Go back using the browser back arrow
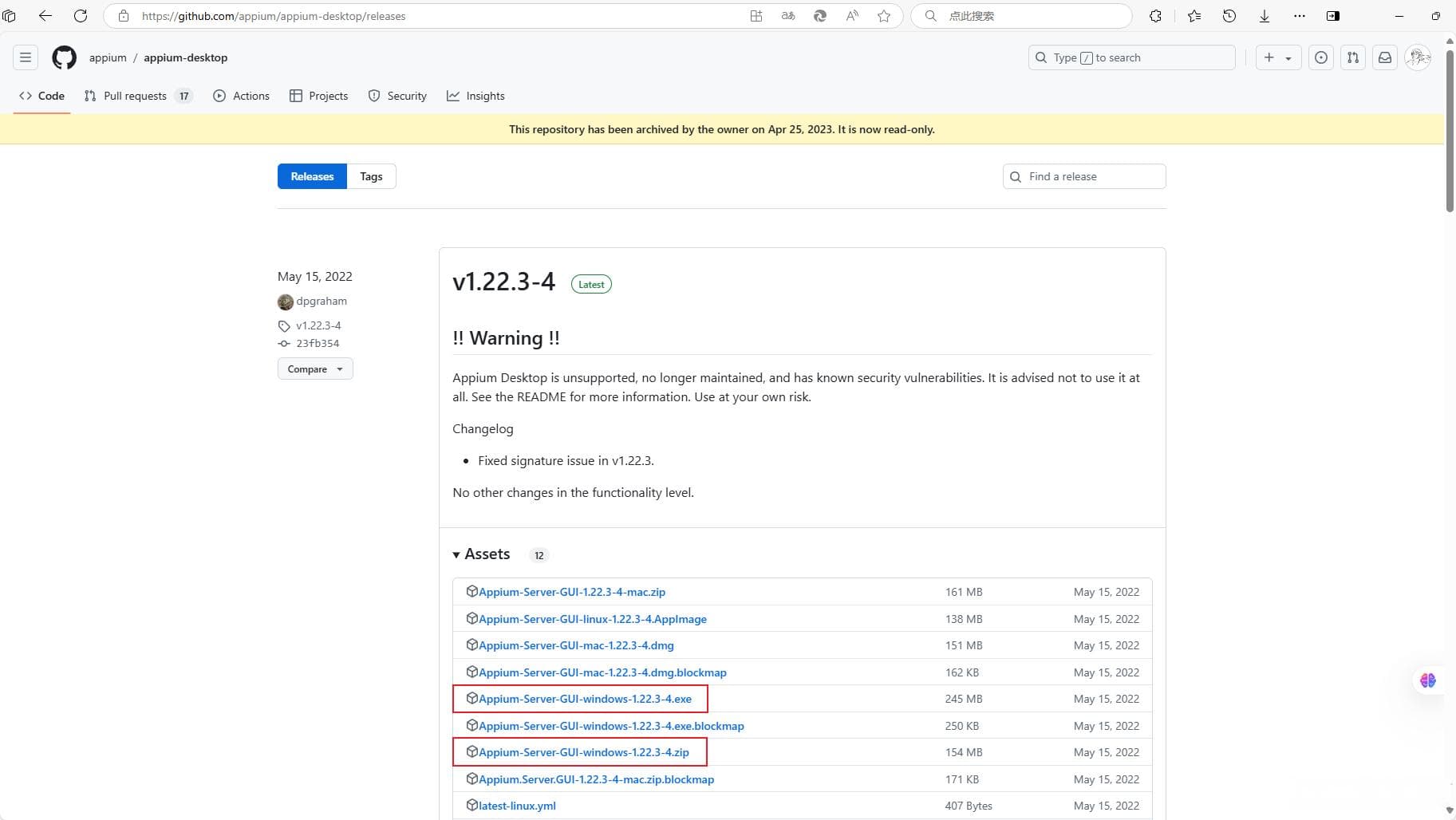1456x820 pixels. click(x=45, y=16)
